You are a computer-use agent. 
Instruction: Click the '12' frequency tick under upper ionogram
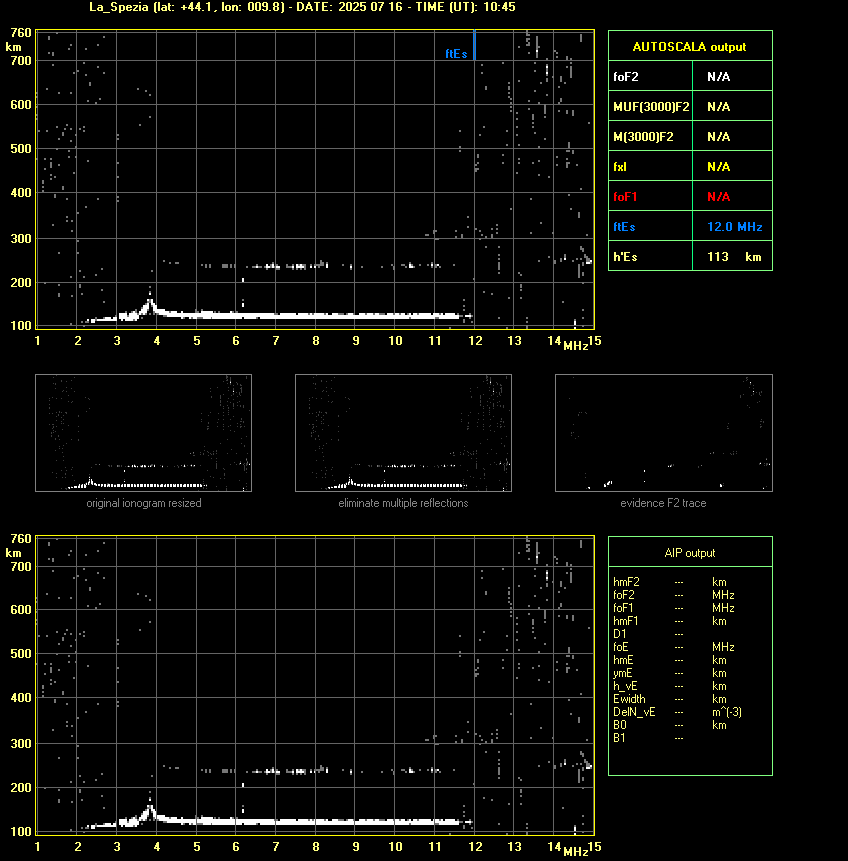(475, 341)
